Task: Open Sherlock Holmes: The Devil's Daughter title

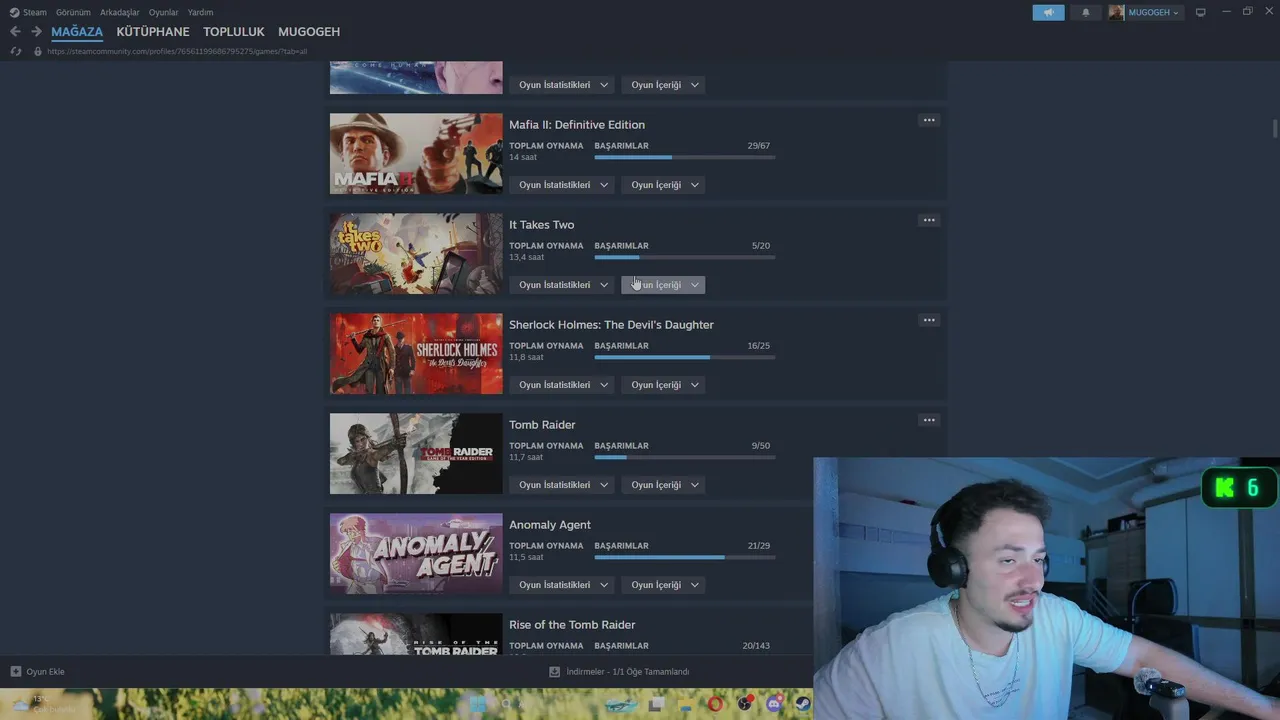Action: pos(611,325)
